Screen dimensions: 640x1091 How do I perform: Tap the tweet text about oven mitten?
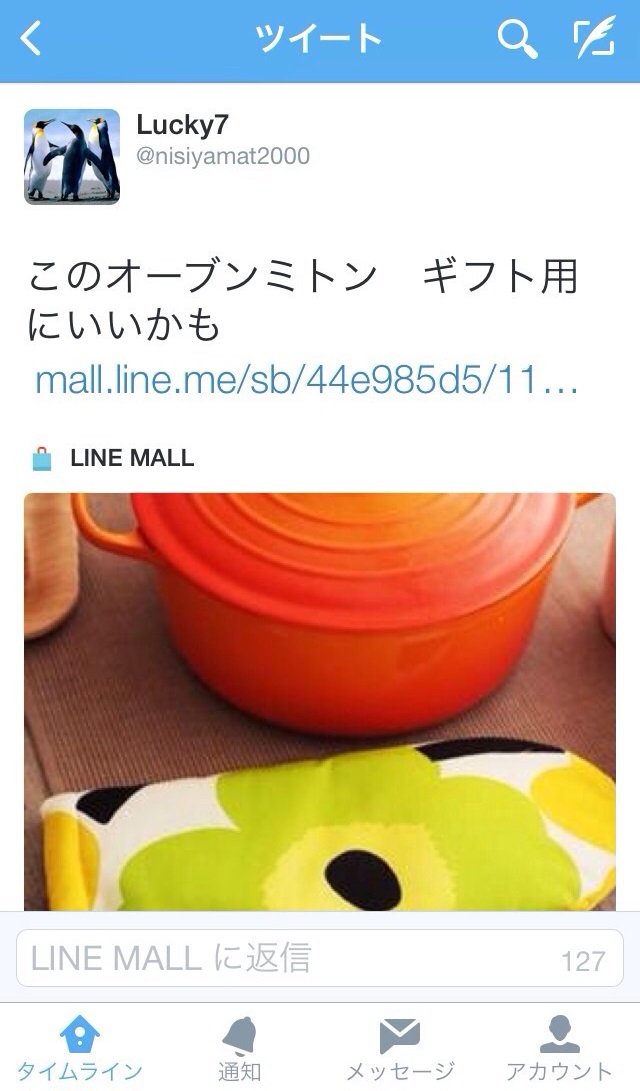(303, 300)
